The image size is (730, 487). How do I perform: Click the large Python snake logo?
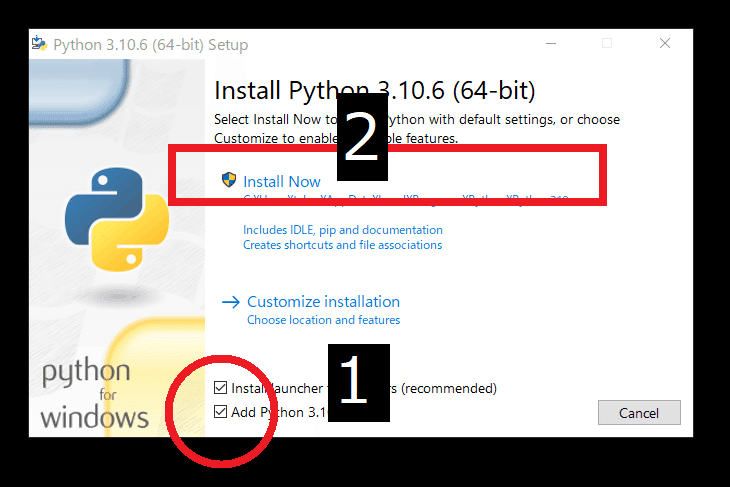pos(117,219)
